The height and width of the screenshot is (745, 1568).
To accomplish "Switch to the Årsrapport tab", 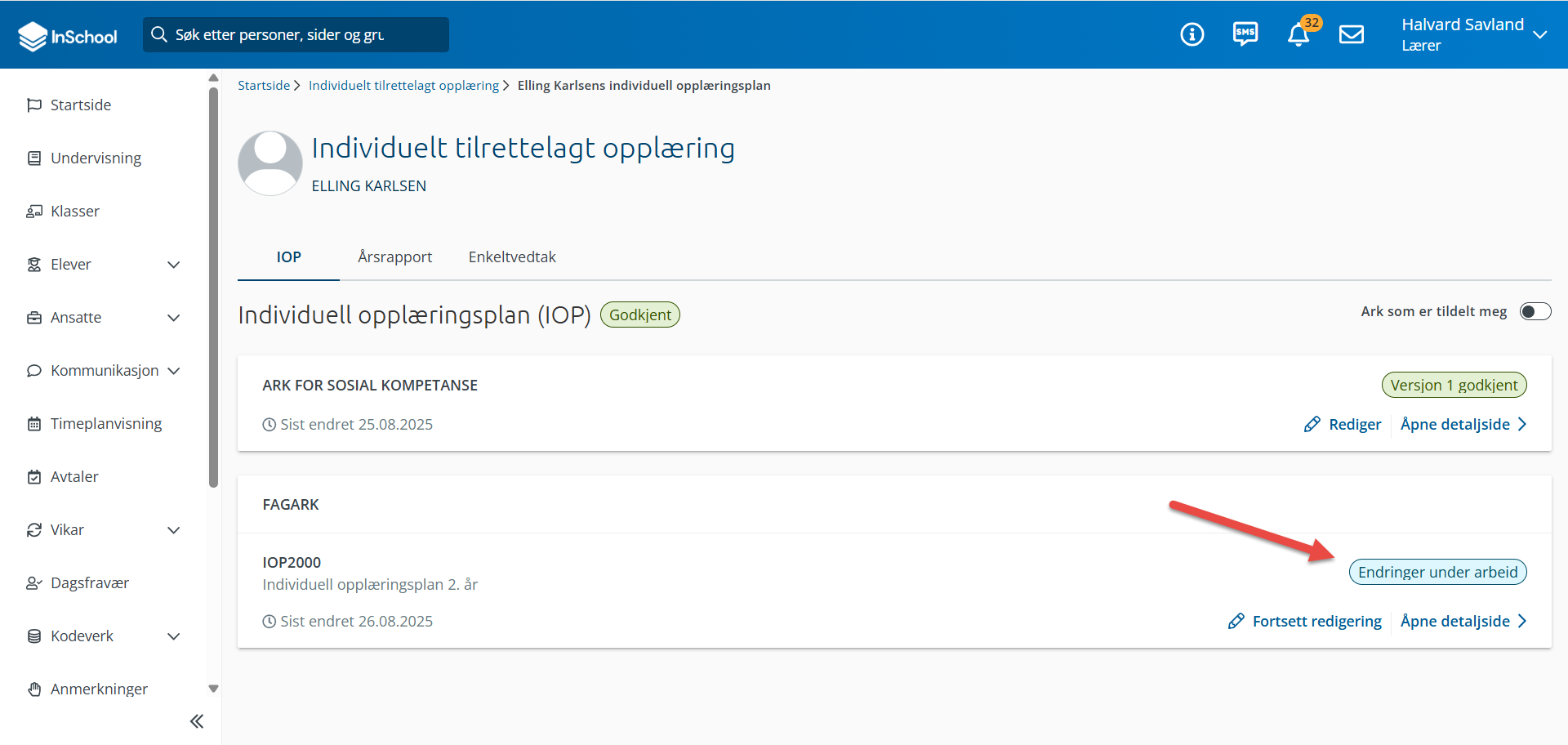I will [394, 257].
